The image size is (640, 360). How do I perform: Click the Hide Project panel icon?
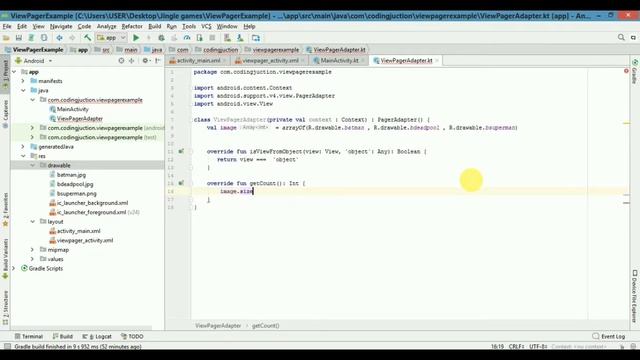point(158,61)
